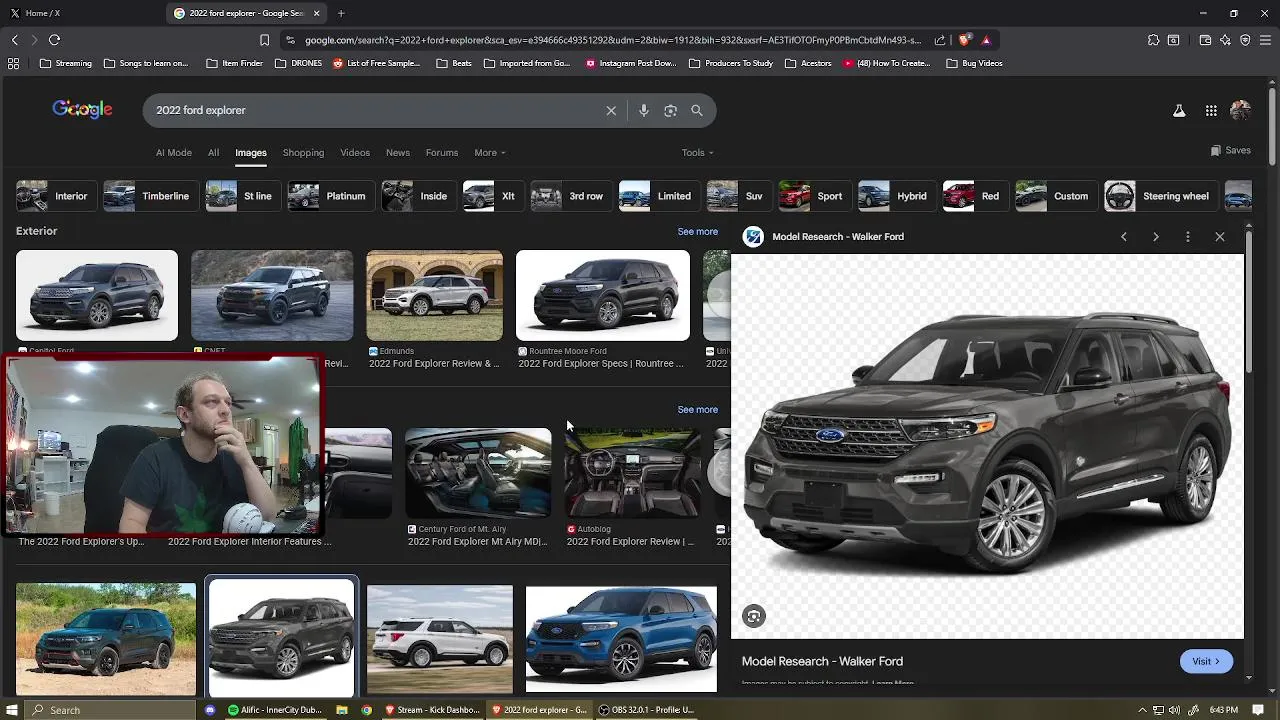The image size is (1280, 720).
Task: Start voice search with the microphone
Action: pos(644,110)
